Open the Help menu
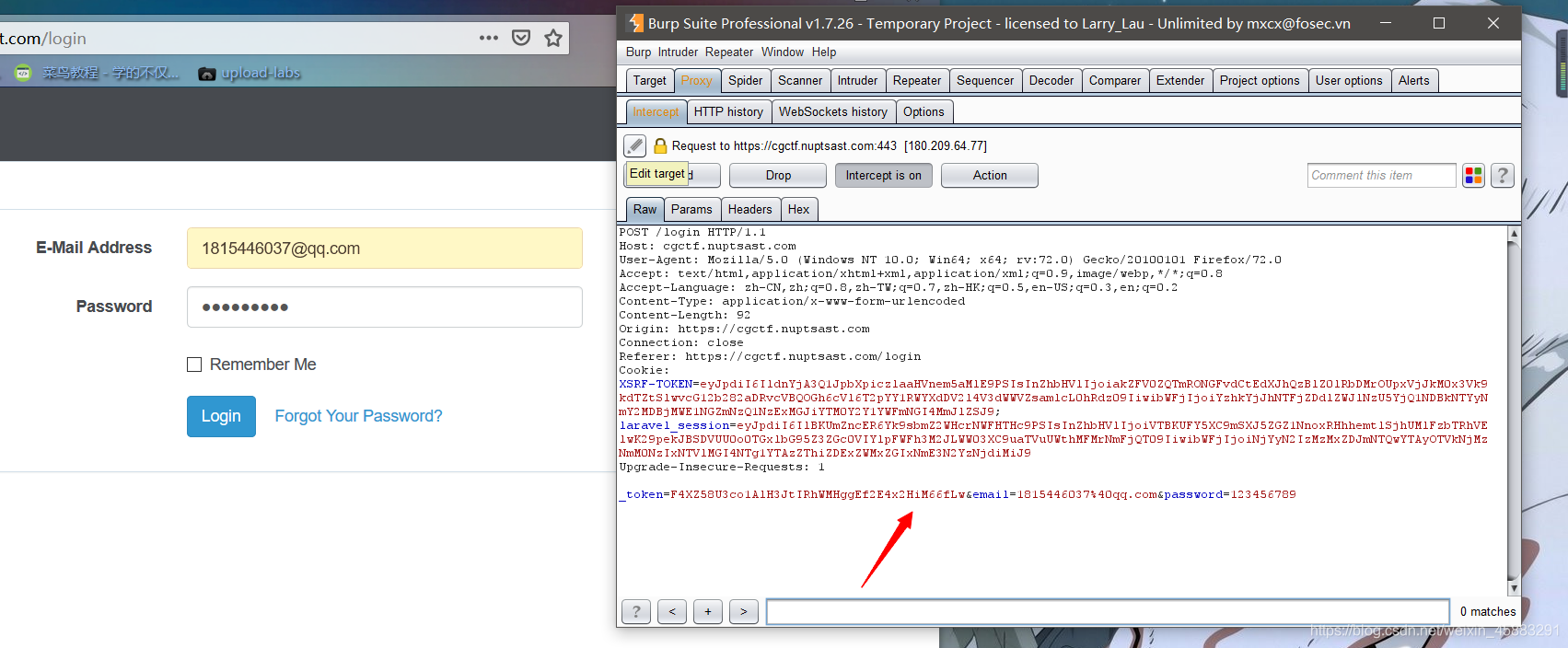This screenshot has height=648, width=1568. 824,52
